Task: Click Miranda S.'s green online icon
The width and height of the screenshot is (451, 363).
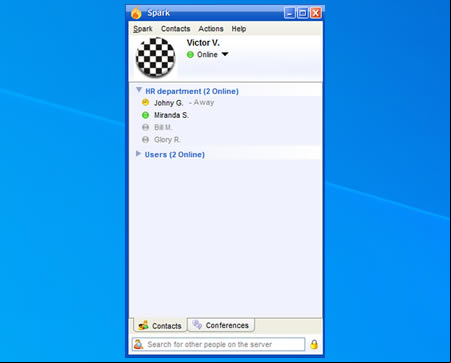Action: tap(145, 115)
